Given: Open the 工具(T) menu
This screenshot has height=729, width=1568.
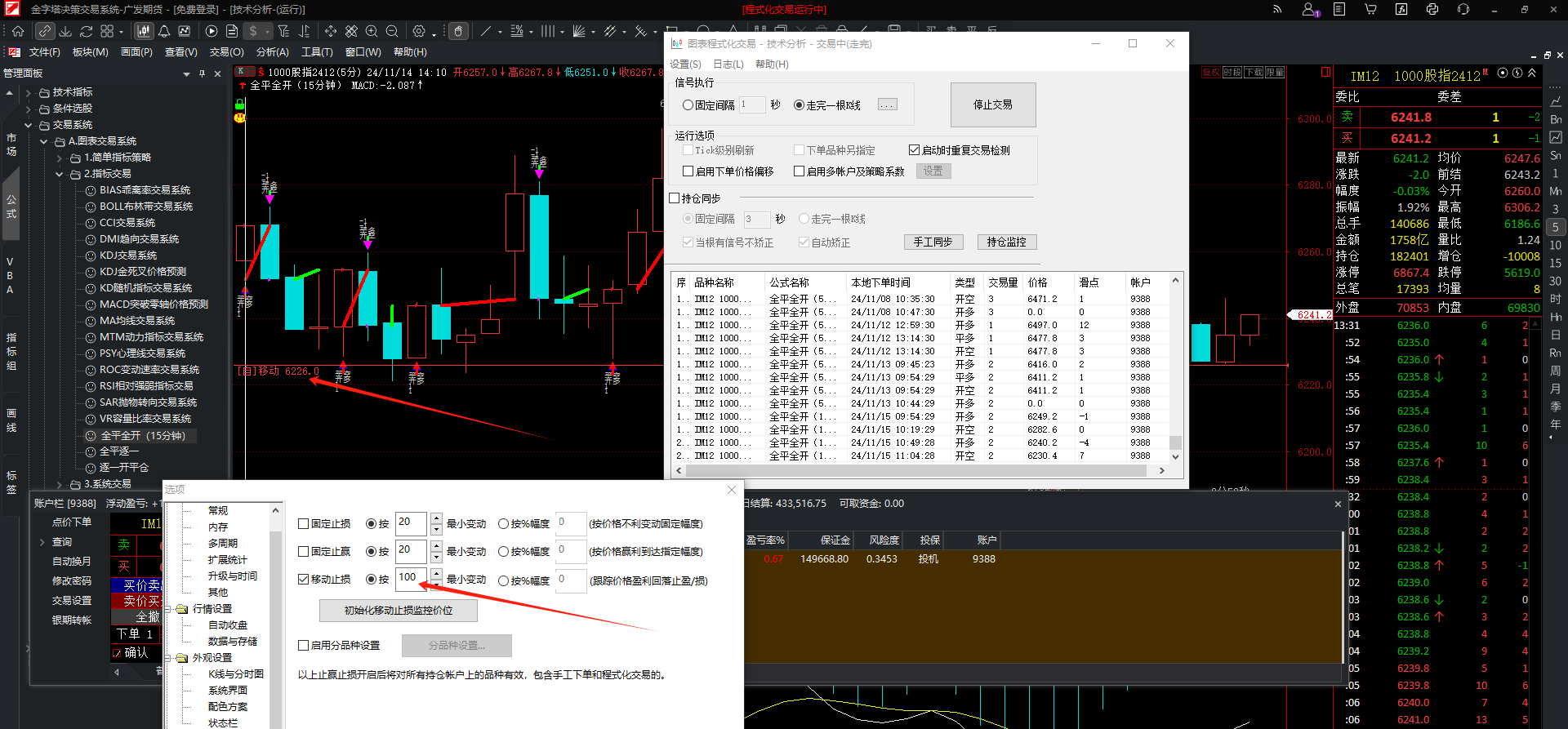Looking at the screenshot, I should click(317, 52).
